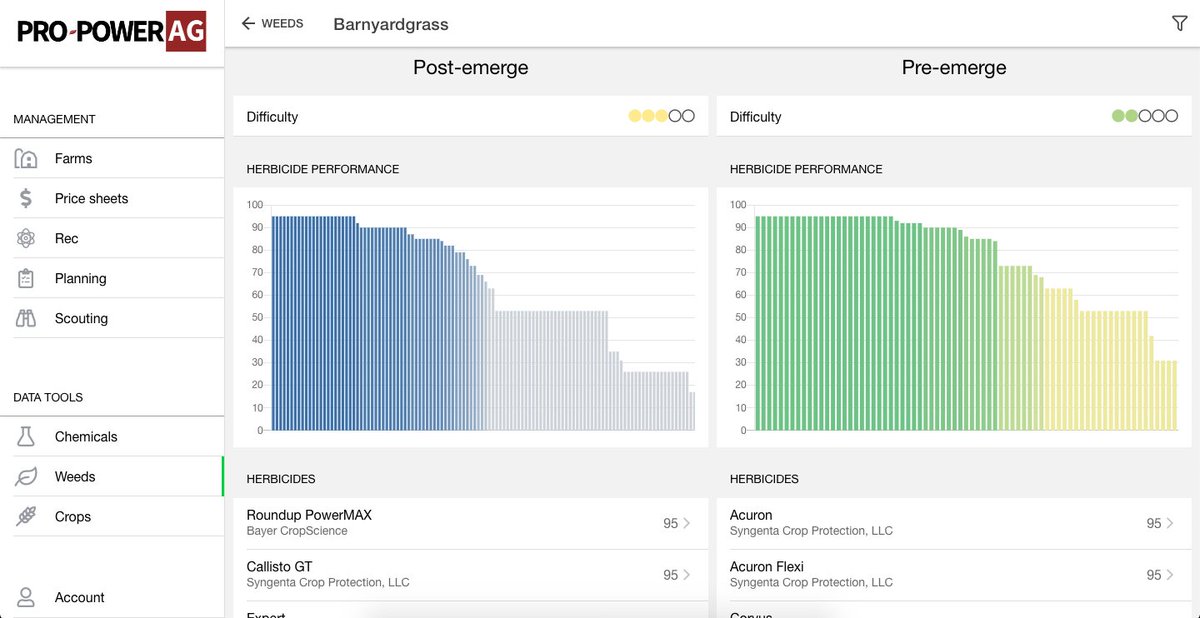Select Planning in the sidebar
Image resolution: width=1200 pixels, height=618 pixels.
tap(112, 278)
